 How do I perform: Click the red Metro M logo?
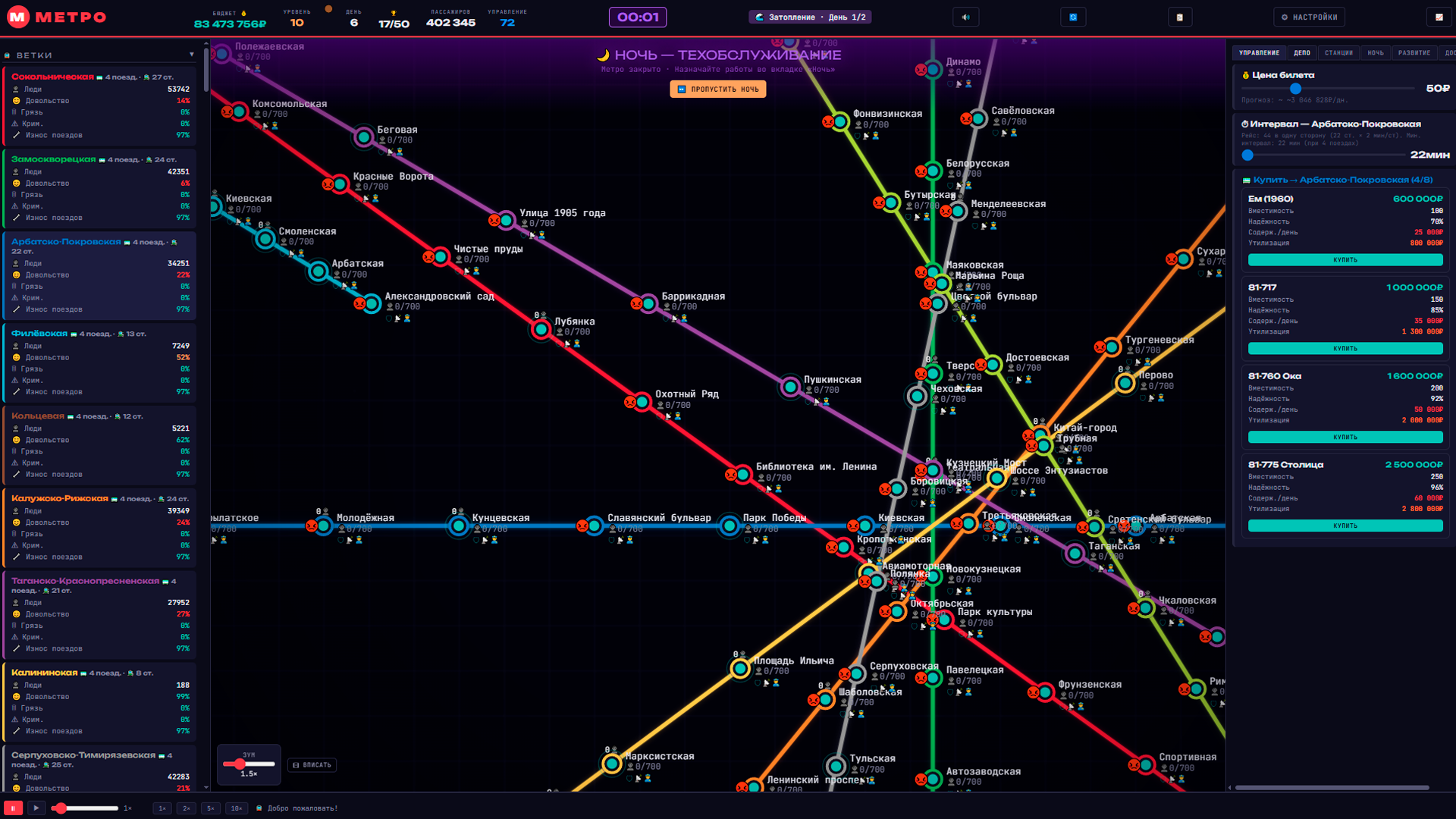(18, 17)
